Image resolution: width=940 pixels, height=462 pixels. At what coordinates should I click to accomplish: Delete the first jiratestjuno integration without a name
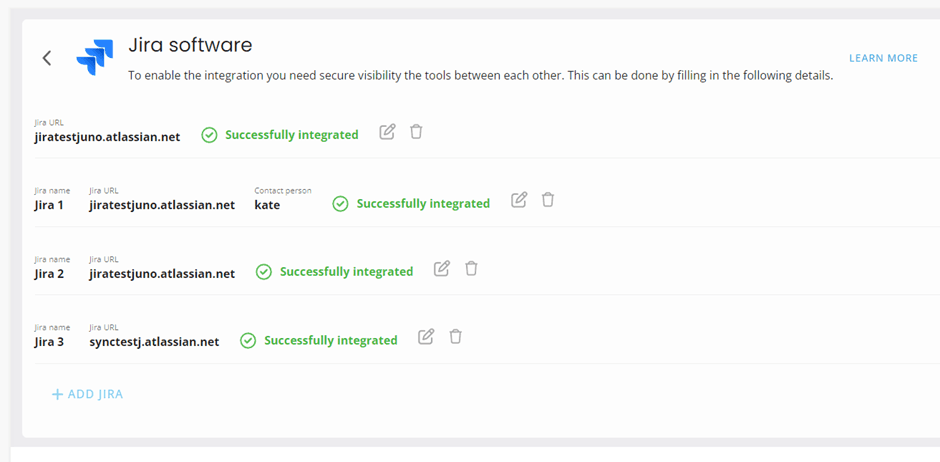[x=416, y=132]
